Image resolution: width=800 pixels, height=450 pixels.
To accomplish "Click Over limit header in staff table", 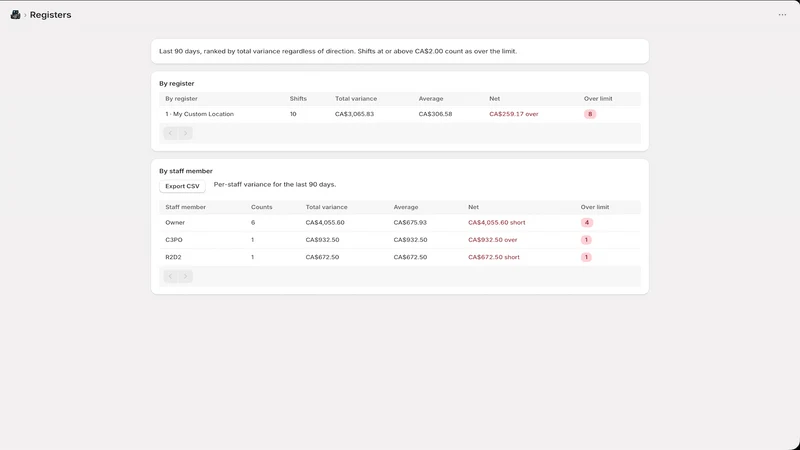I will [595, 207].
